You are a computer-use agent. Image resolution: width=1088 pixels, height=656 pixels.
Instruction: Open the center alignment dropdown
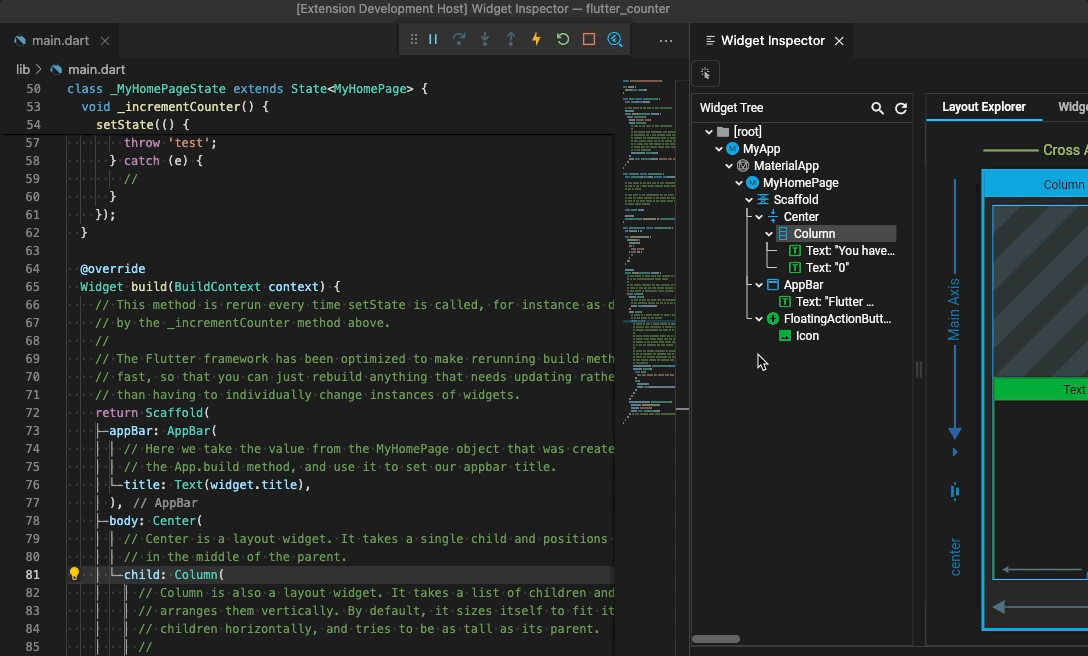955,557
